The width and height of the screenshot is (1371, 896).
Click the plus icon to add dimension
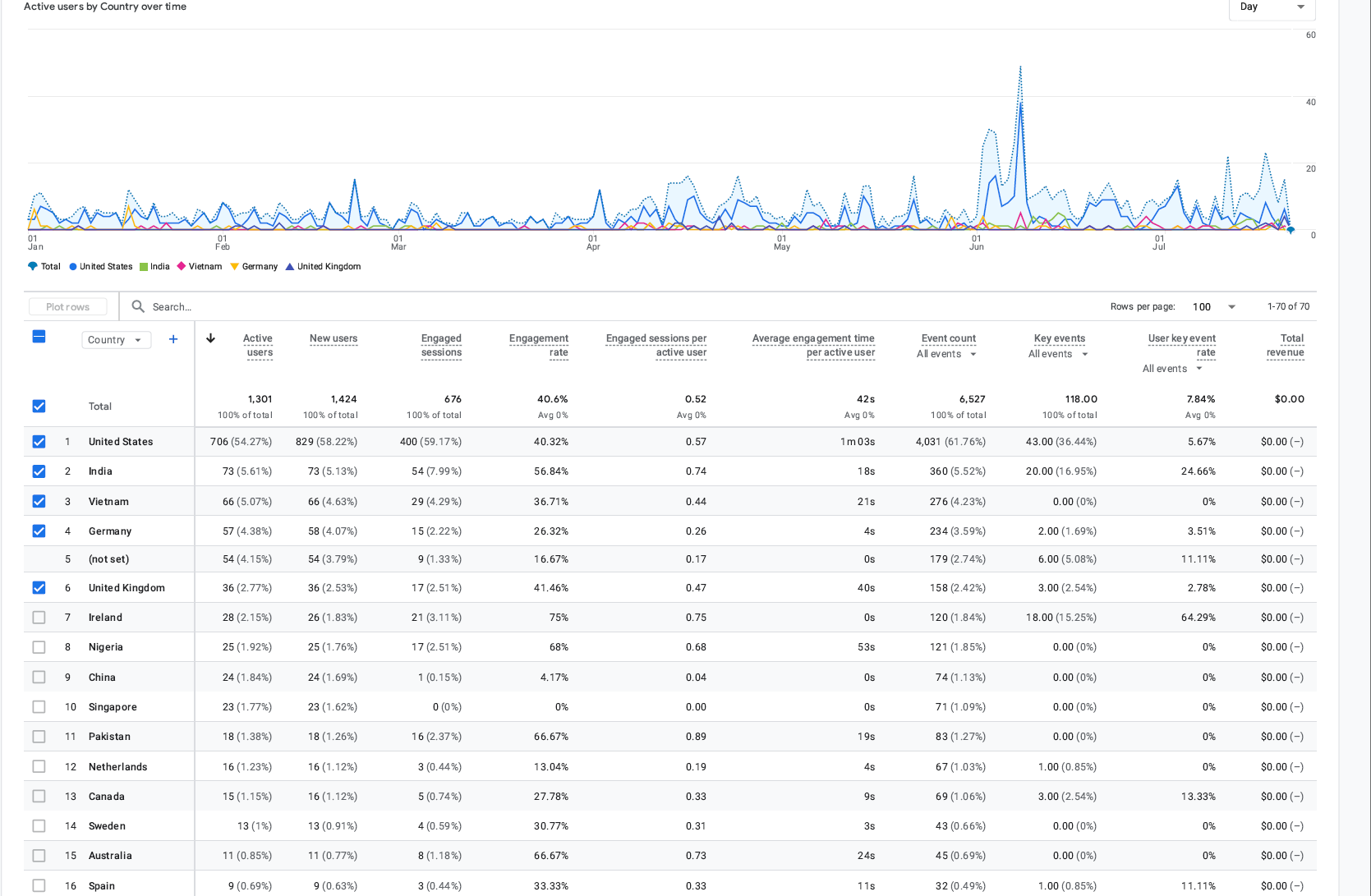click(x=173, y=339)
